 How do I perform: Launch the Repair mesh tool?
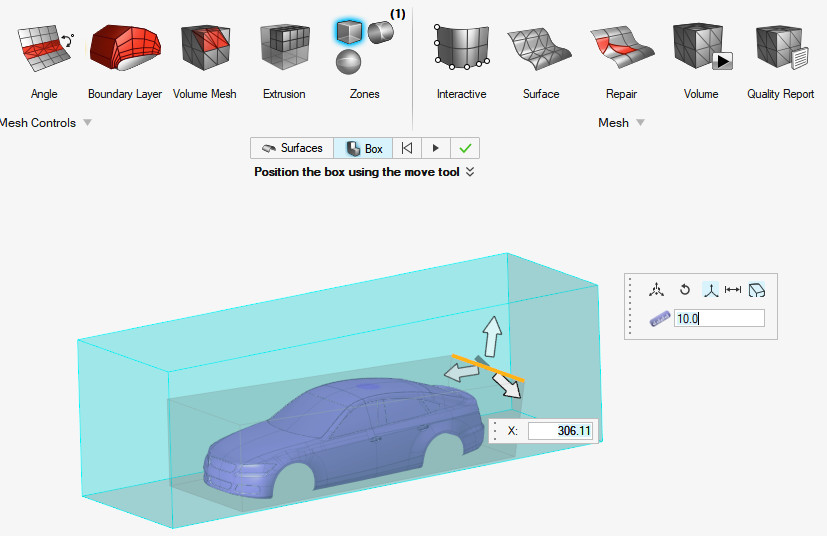coord(621,50)
